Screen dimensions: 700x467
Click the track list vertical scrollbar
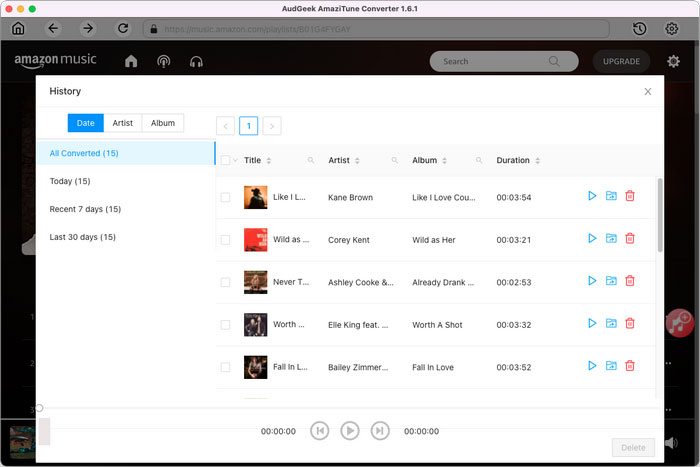pos(660,215)
